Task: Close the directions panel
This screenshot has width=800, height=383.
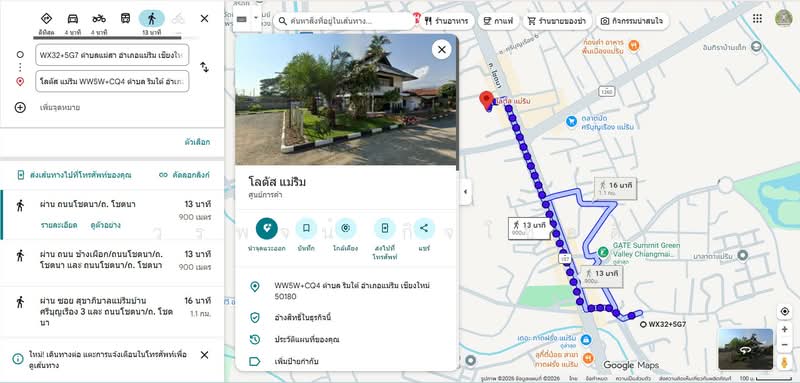Action: coord(205,18)
